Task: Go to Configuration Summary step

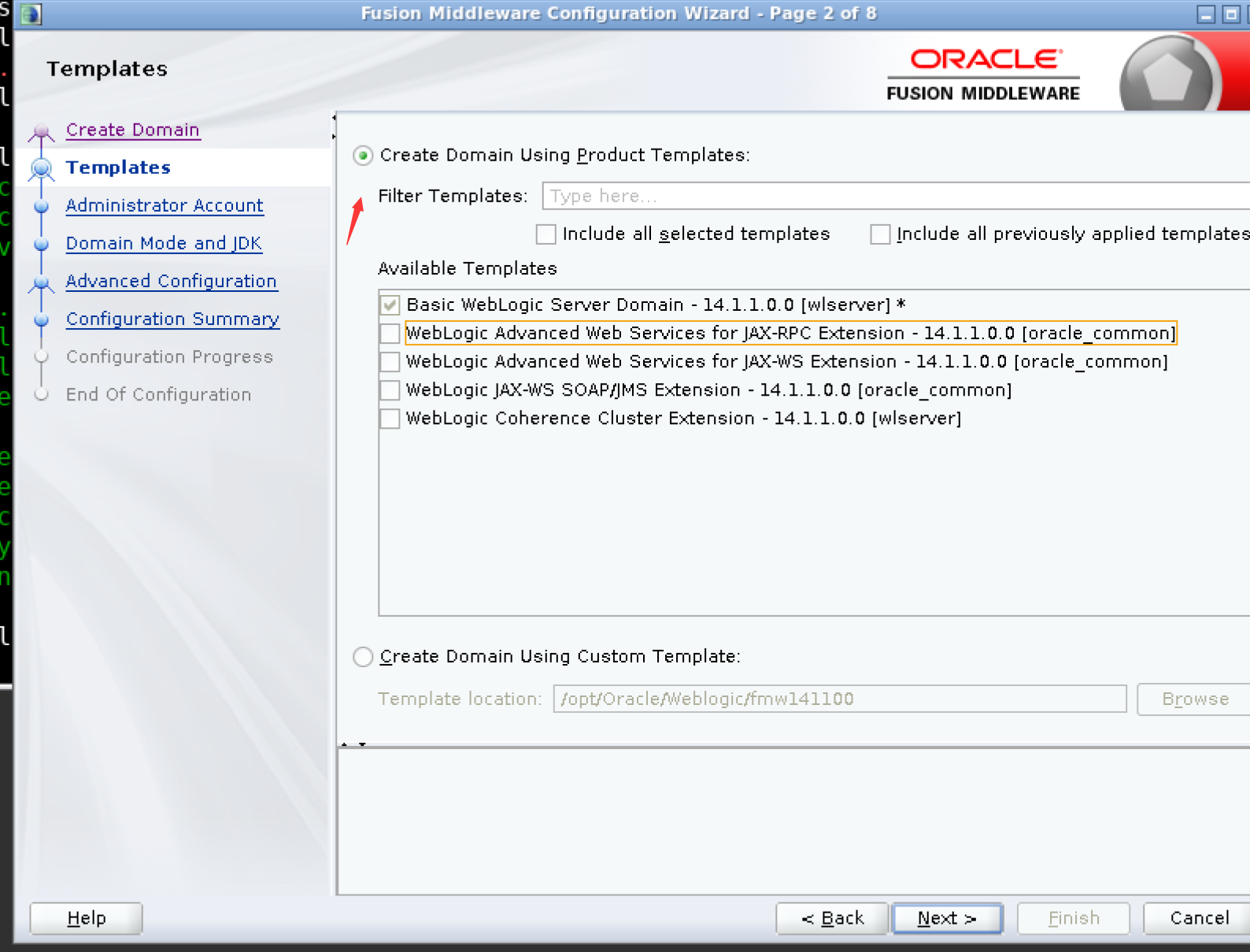Action: point(172,319)
